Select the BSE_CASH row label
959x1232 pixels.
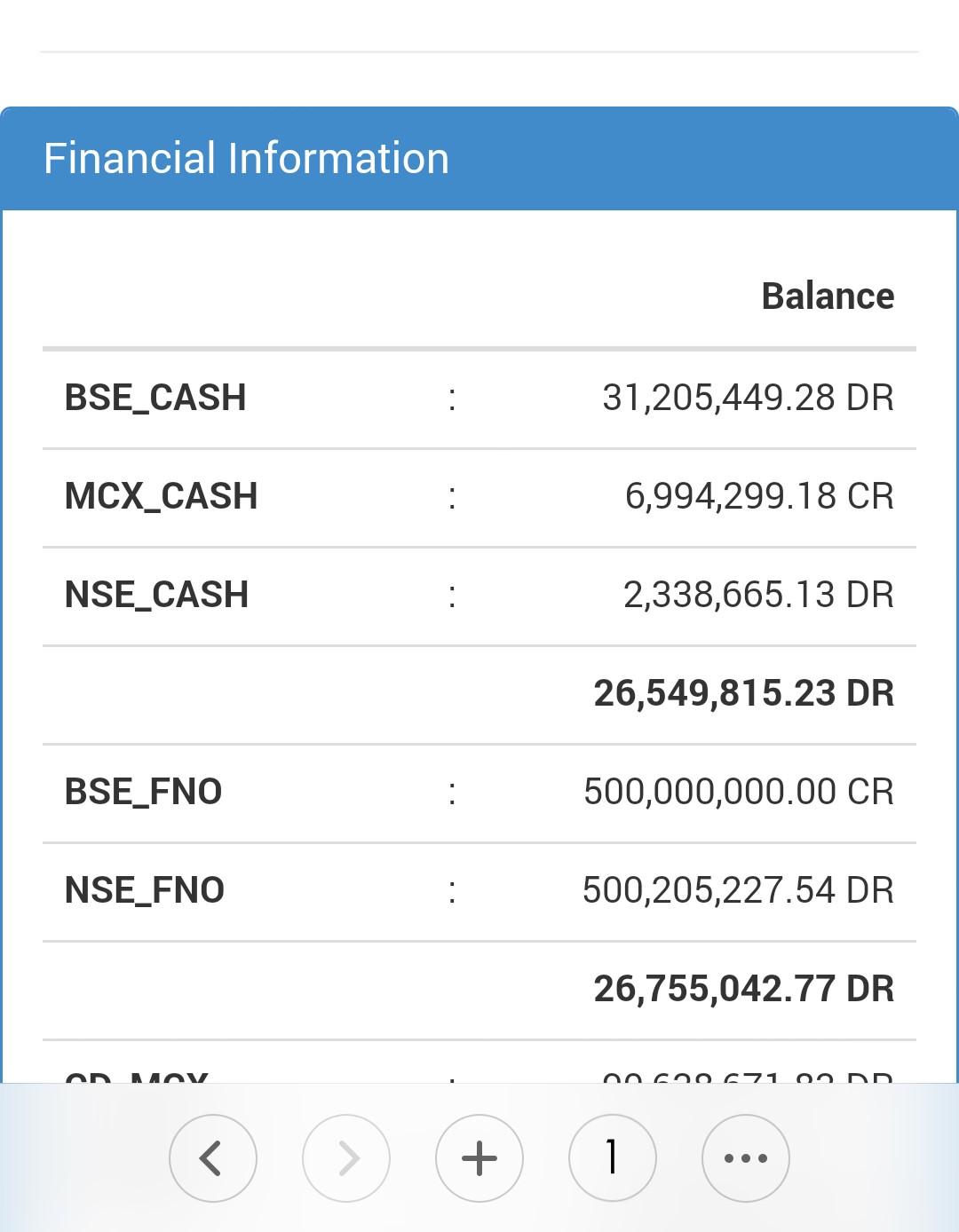tap(155, 399)
